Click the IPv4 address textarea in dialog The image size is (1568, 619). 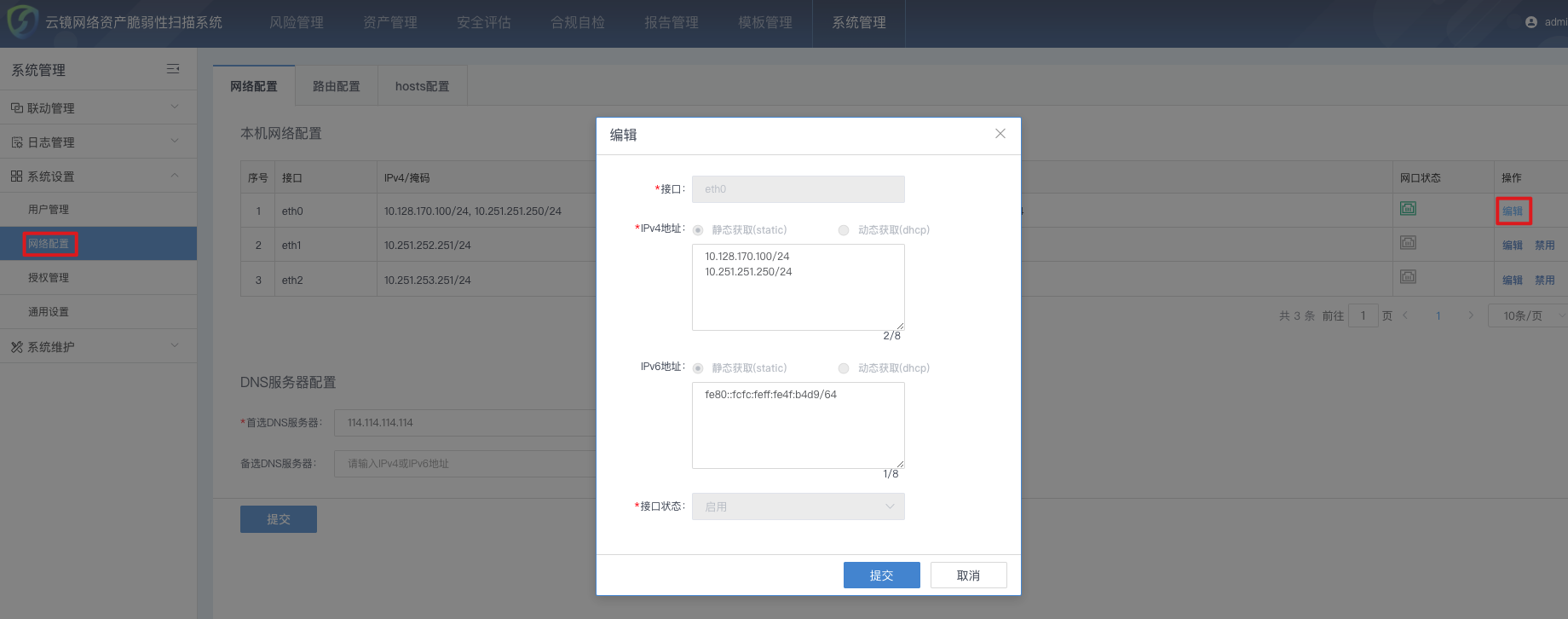(x=798, y=287)
